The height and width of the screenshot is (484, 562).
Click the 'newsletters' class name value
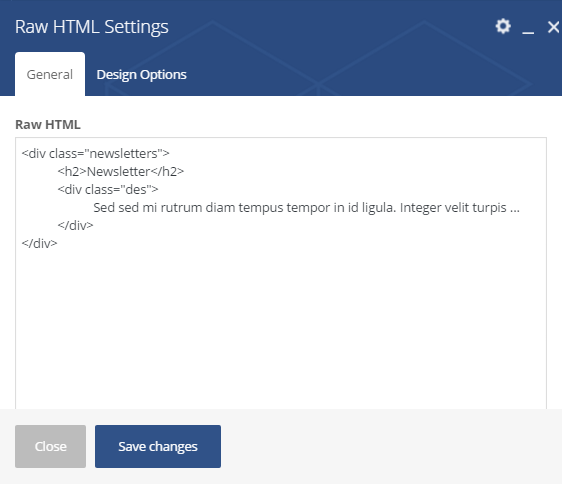click(124, 153)
